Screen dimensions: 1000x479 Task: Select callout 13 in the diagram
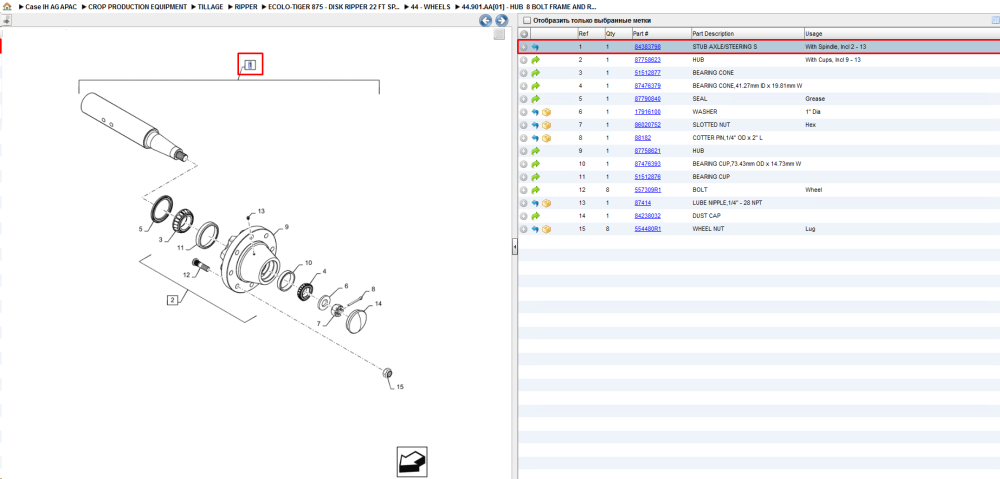(x=261, y=211)
